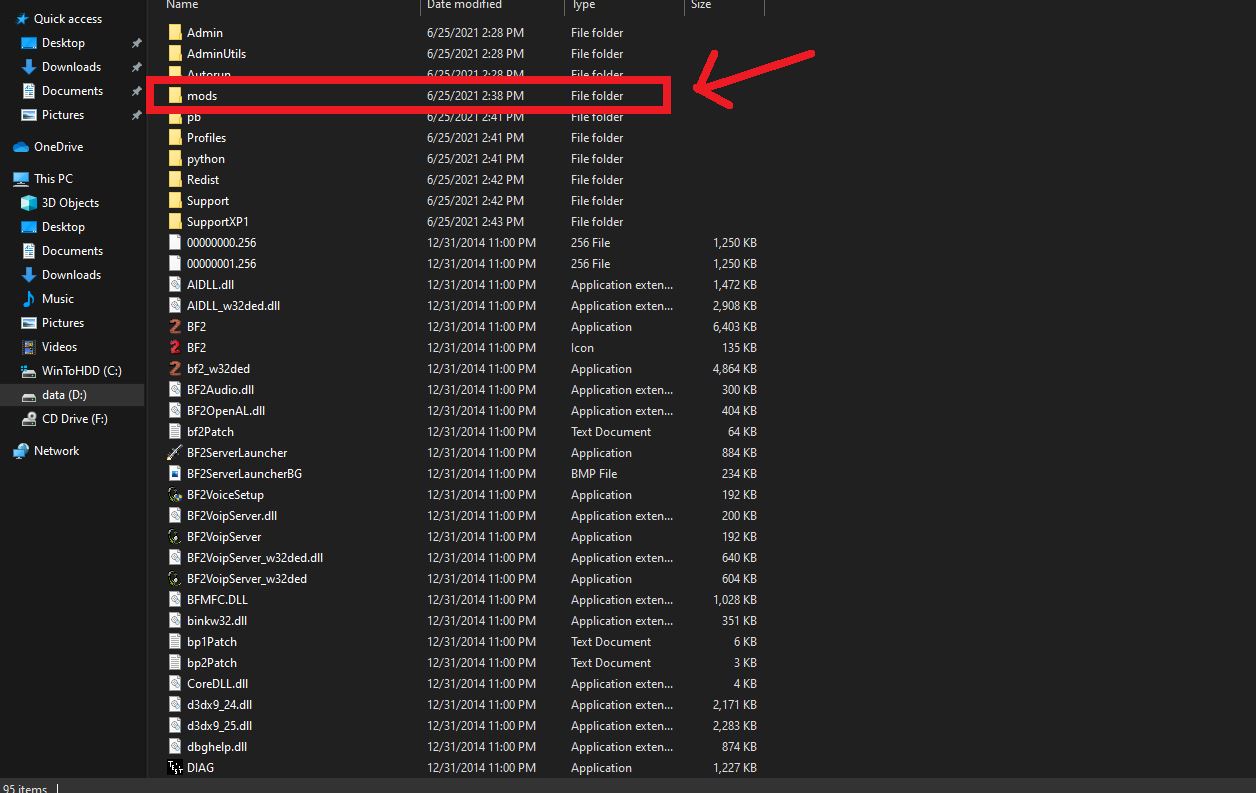Click the BF2 application icon (6,403 KB)
The width and height of the screenshot is (1256, 793).
(175, 327)
